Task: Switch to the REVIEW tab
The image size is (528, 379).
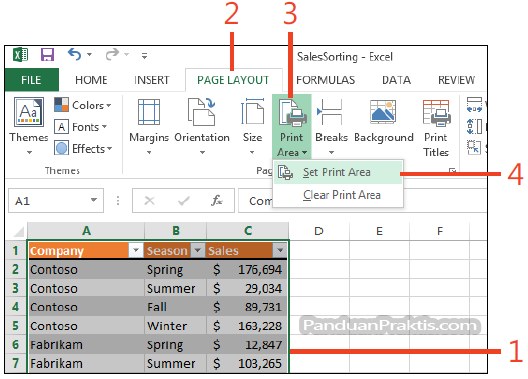Action: tap(456, 80)
